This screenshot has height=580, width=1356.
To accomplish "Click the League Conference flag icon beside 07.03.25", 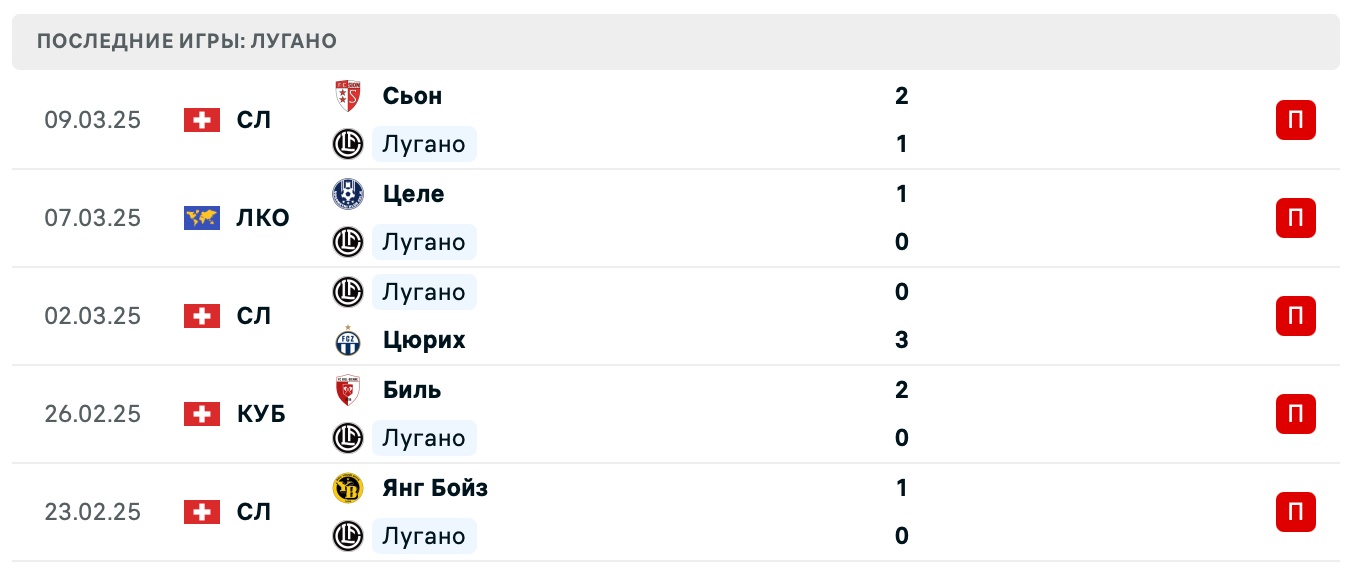I will pos(202,217).
